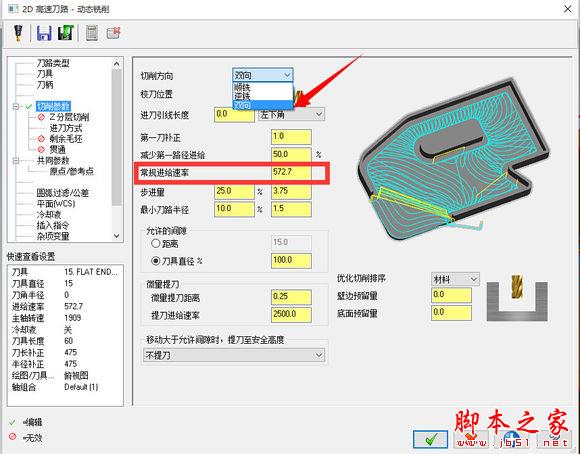Click the 轴组合 value Default (1)

pos(81,387)
